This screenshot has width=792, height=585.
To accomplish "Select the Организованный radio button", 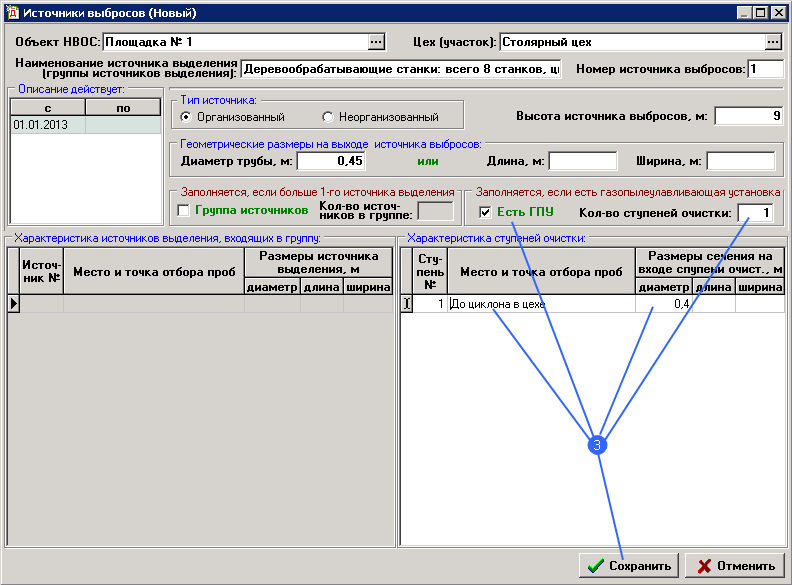I will [186, 117].
